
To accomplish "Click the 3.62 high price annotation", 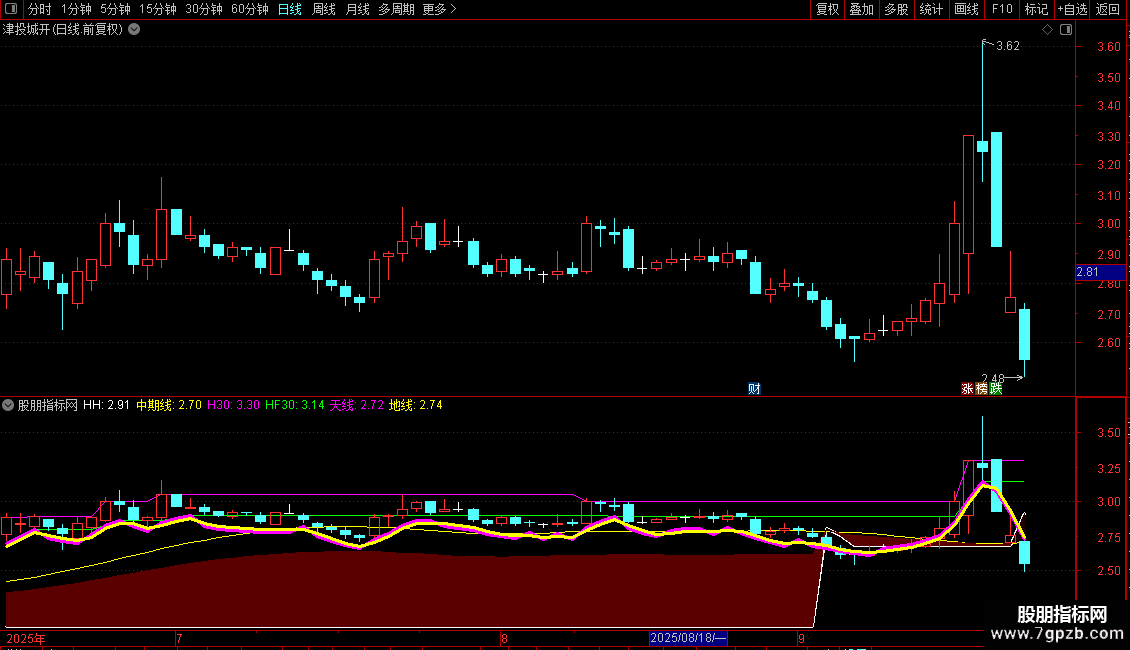I will (1007, 46).
